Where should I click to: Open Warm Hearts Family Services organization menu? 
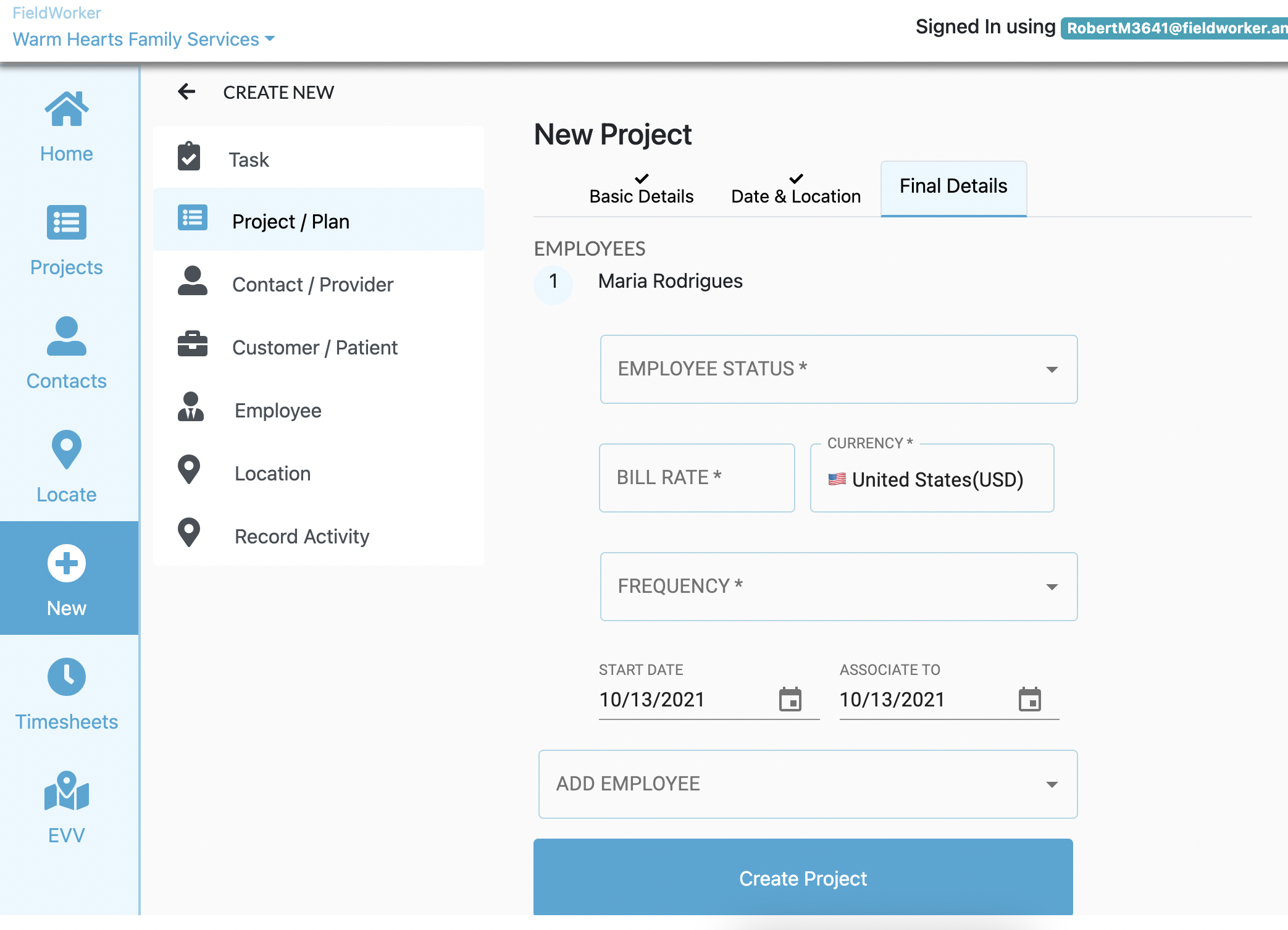coord(143,40)
